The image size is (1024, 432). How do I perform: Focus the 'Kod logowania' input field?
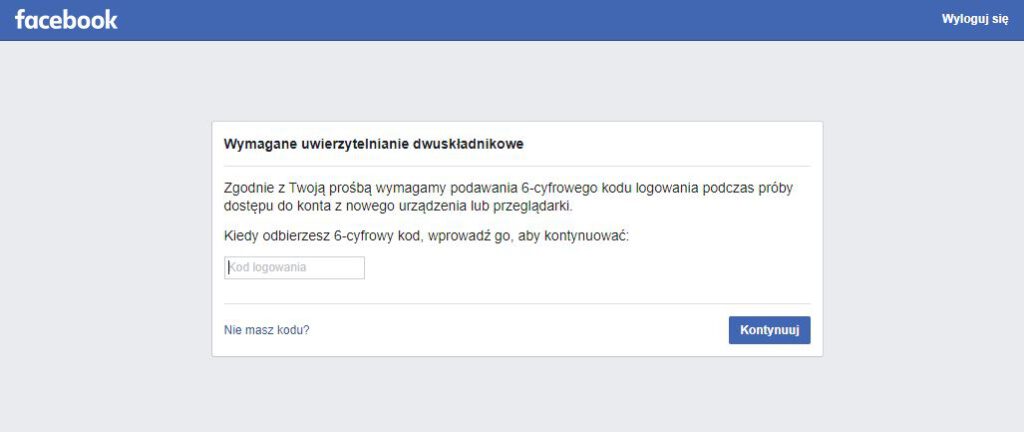pyautogui.click(x=295, y=268)
